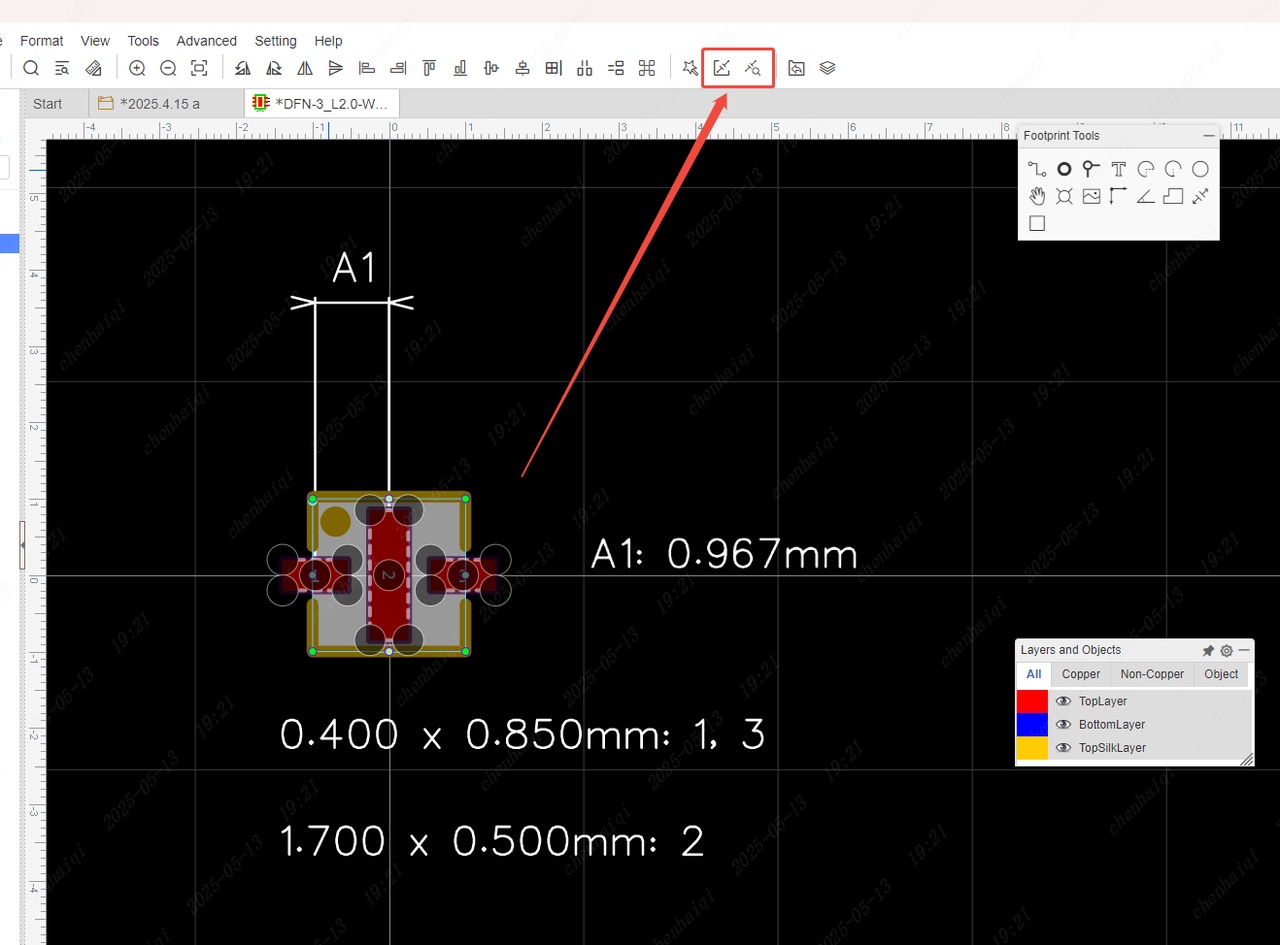The height and width of the screenshot is (945, 1280).
Task: Toggle visibility of BottomLayer
Action: click(x=1064, y=724)
